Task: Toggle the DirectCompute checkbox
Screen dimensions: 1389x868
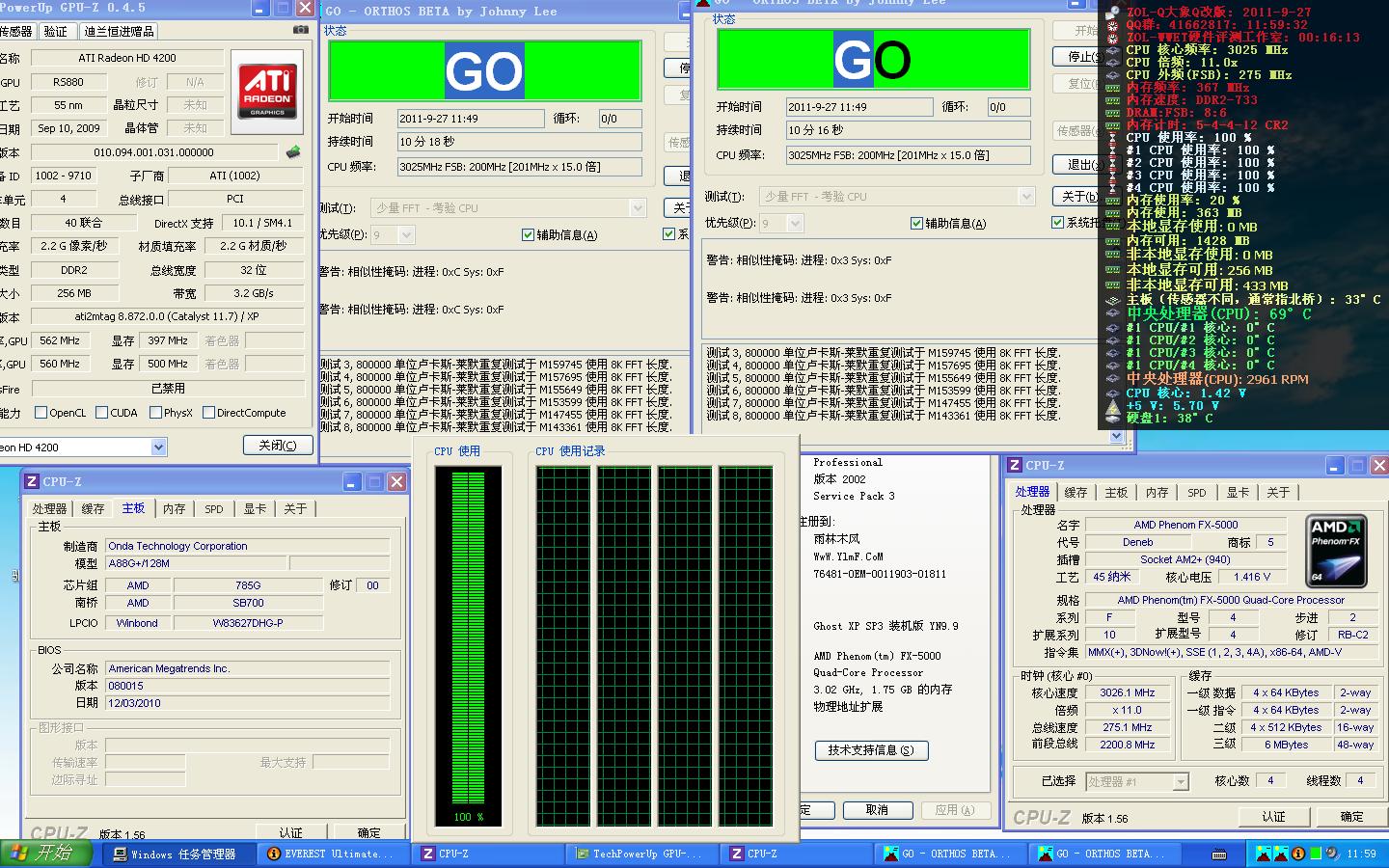Action: pos(208,413)
